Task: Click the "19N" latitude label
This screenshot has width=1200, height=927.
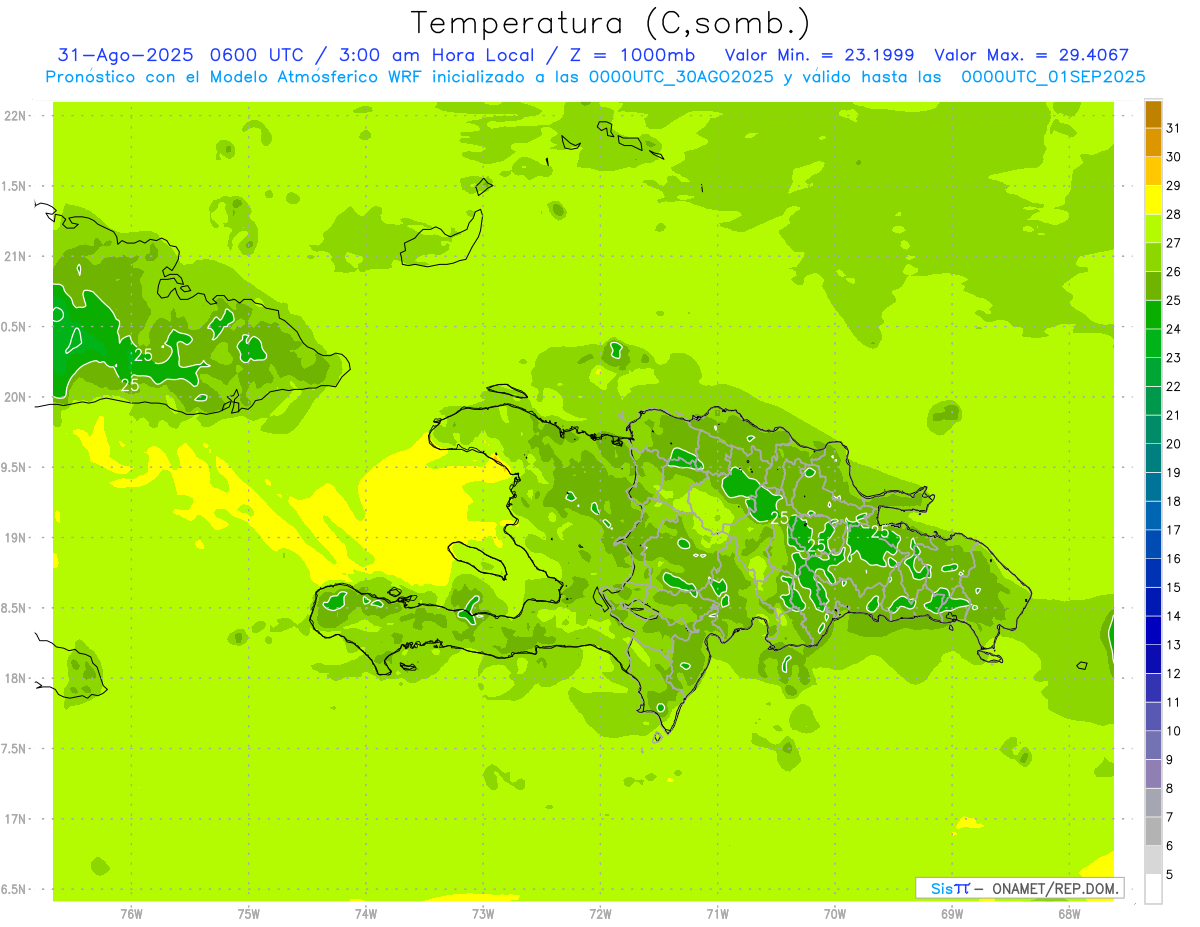Action: pos(15,538)
